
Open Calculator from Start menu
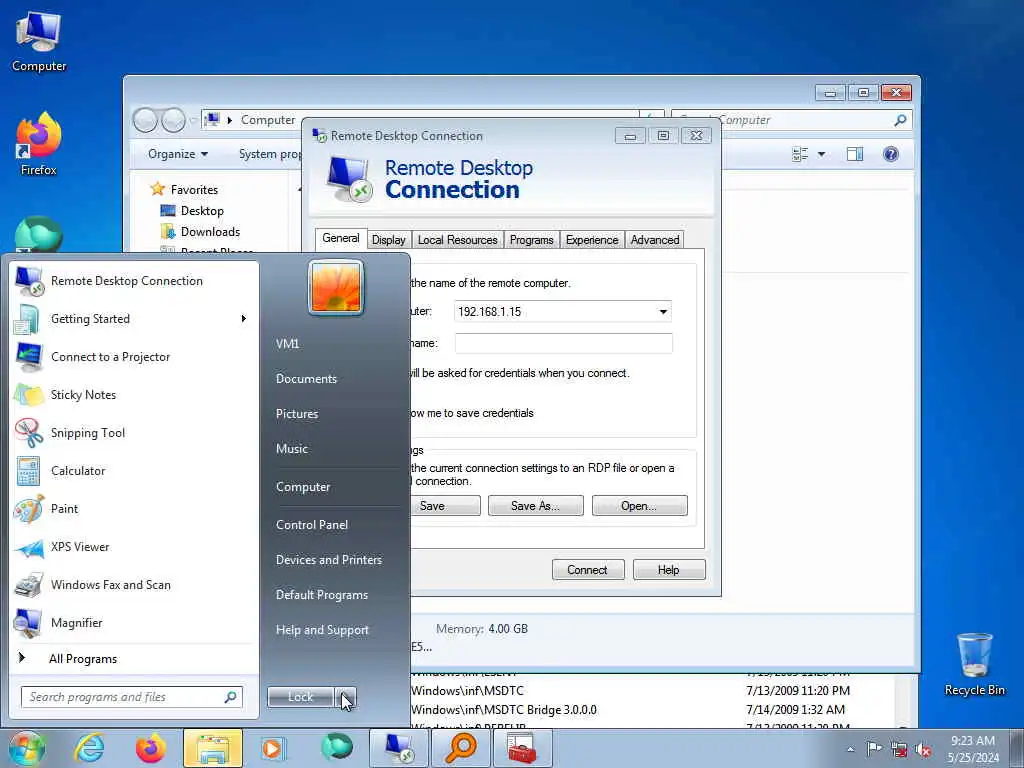point(134,471)
